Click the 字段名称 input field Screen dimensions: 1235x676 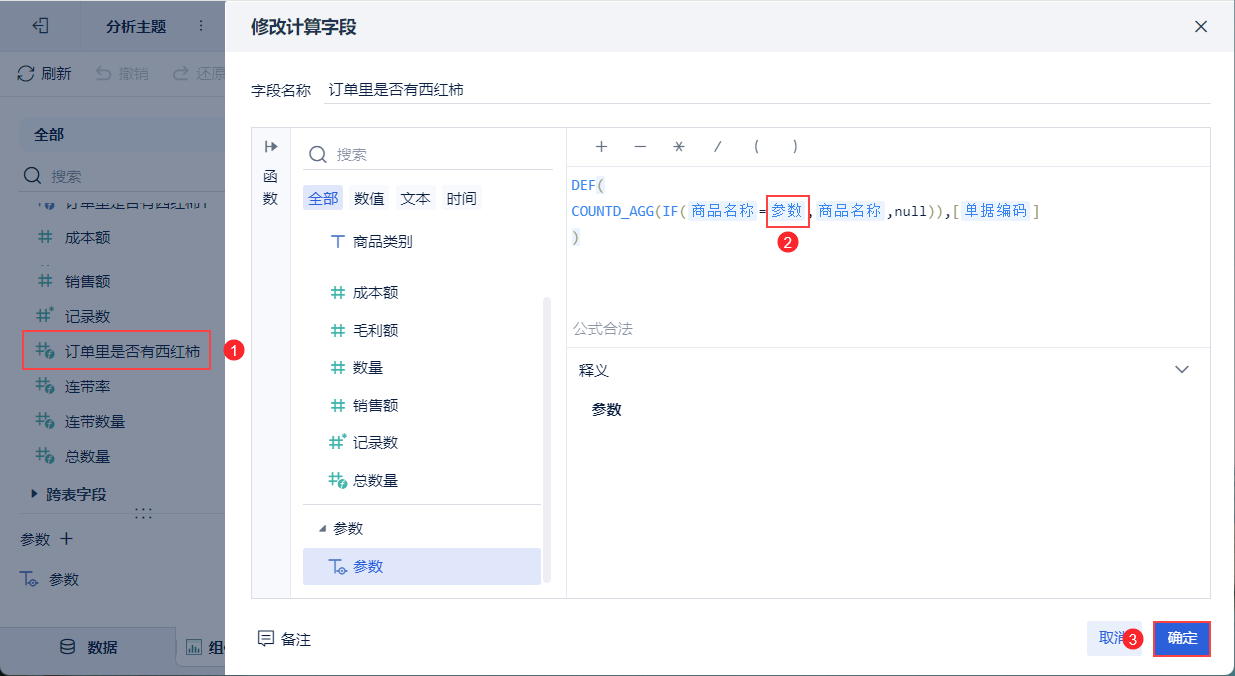[766, 89]
